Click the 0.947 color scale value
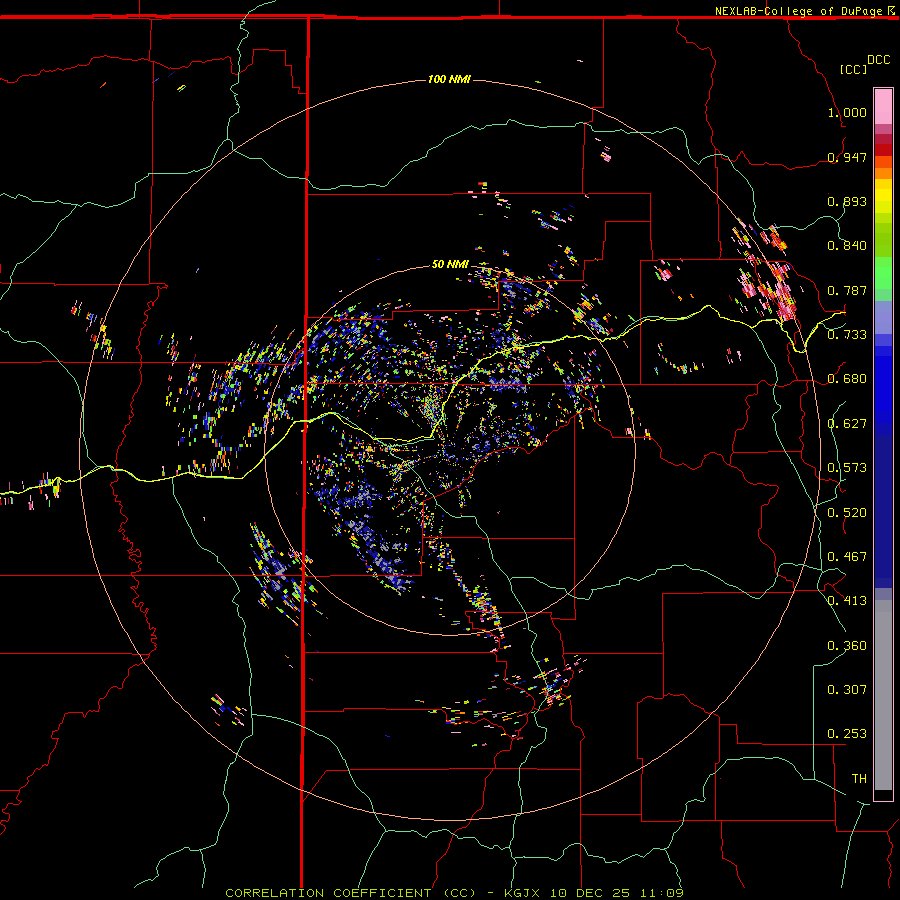Viewport: 900px width, 900px height. (847, 157)
